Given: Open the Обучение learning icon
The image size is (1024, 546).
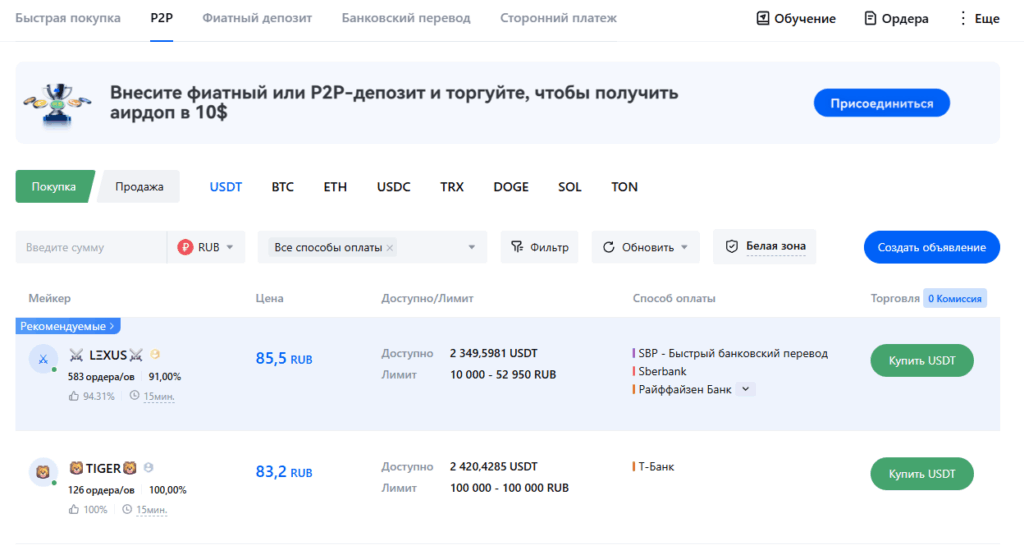Looking at the screenshot, I should click(762, 18).
